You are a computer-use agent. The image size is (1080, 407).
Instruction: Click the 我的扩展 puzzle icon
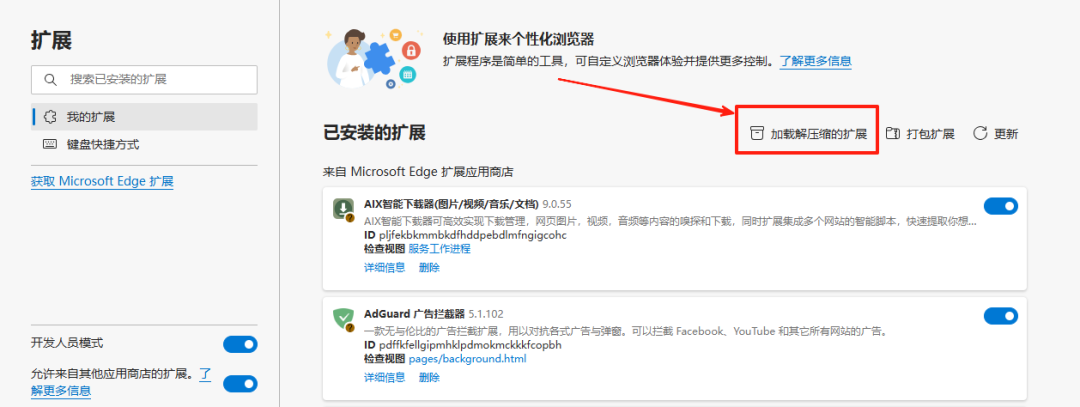(50, 117)
